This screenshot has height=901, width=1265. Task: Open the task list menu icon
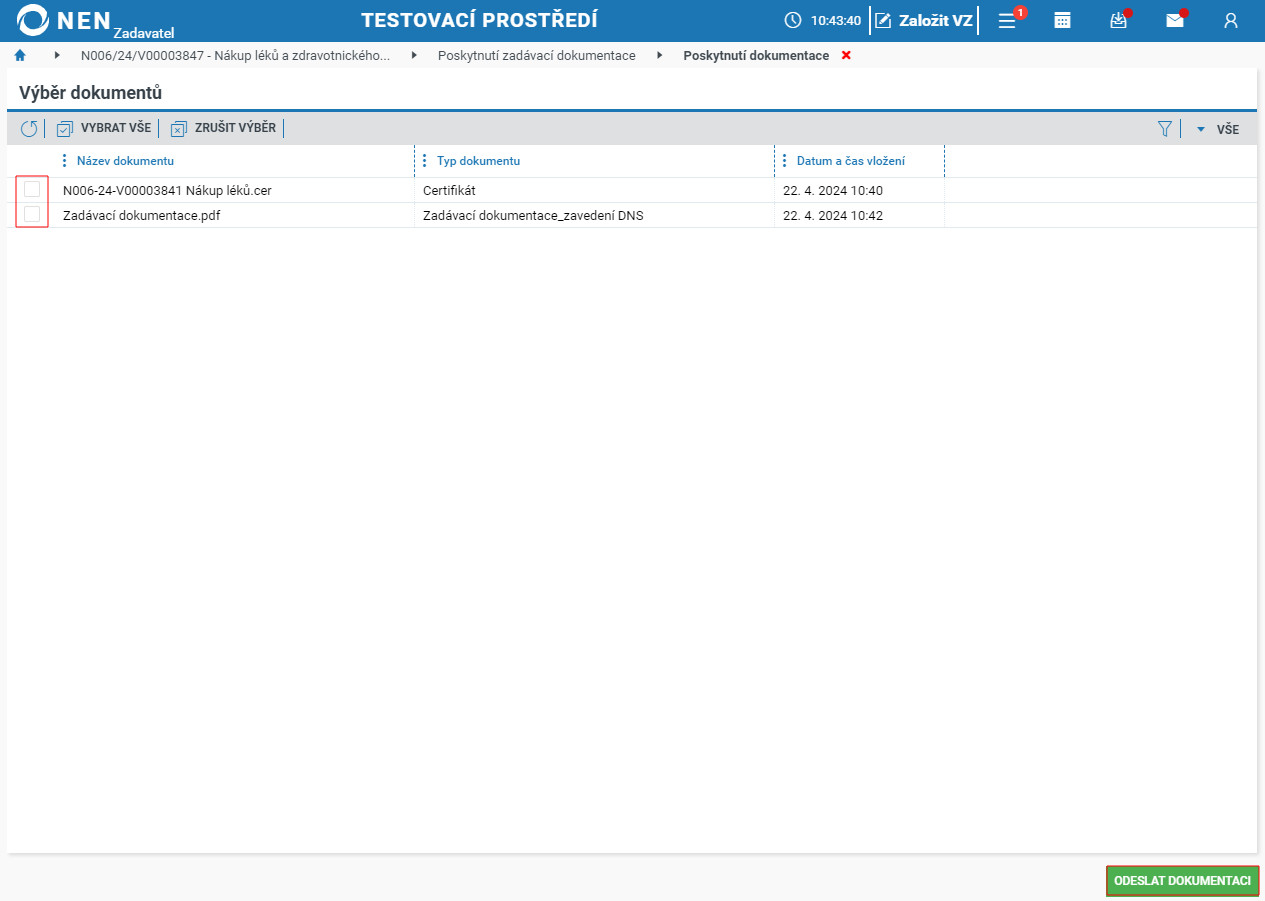[1007, 21]
